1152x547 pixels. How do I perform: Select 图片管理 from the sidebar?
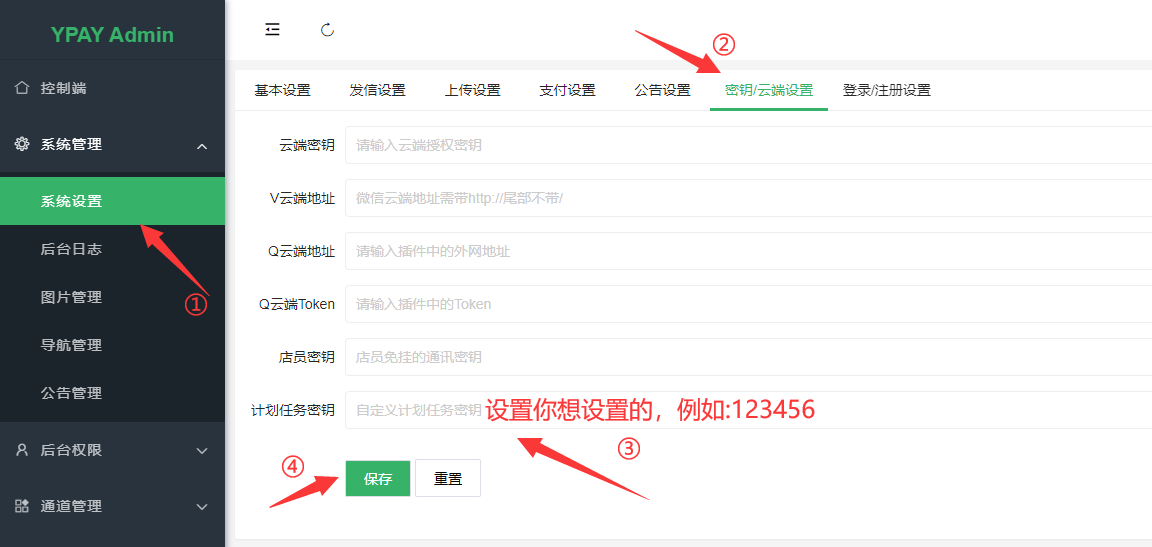71,297
